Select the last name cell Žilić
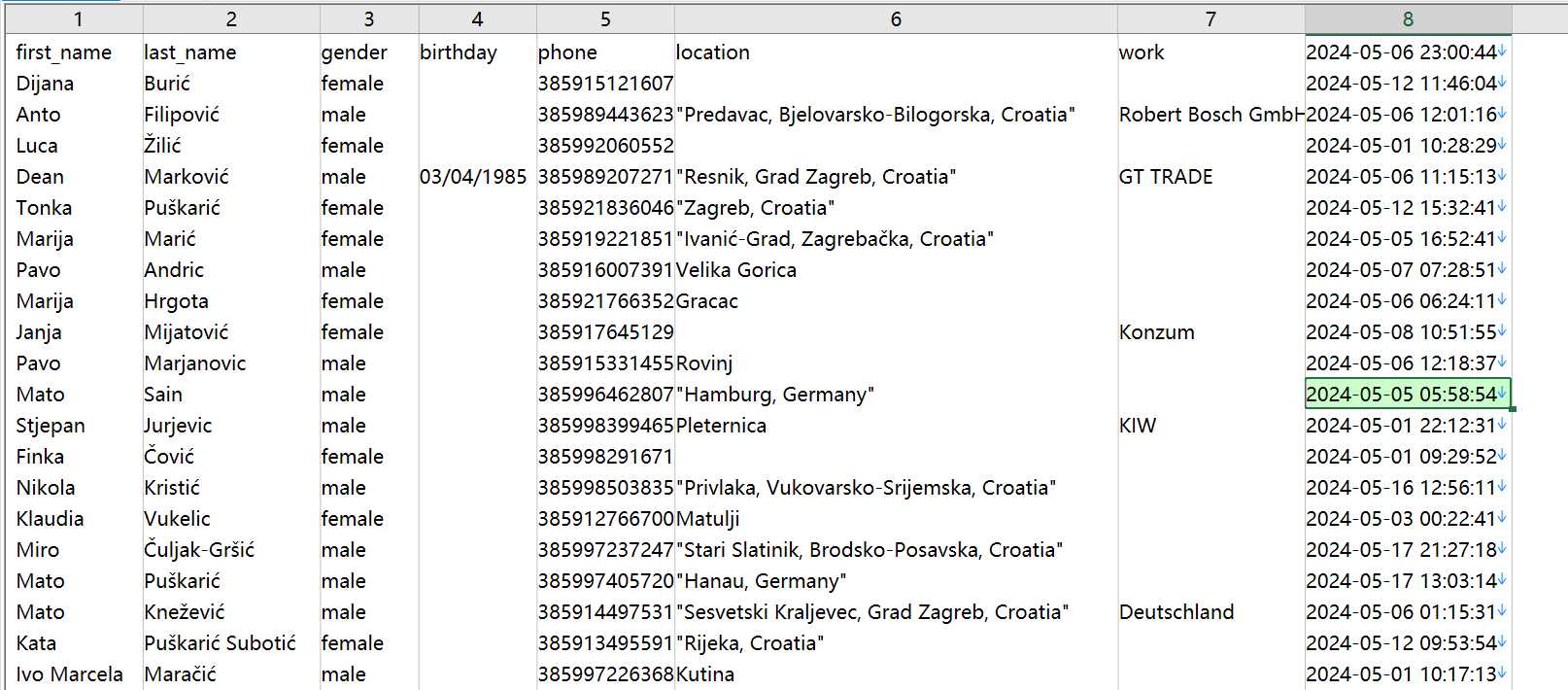The width and height of the screenshot is (1568, 690). (x=231, y=146)
